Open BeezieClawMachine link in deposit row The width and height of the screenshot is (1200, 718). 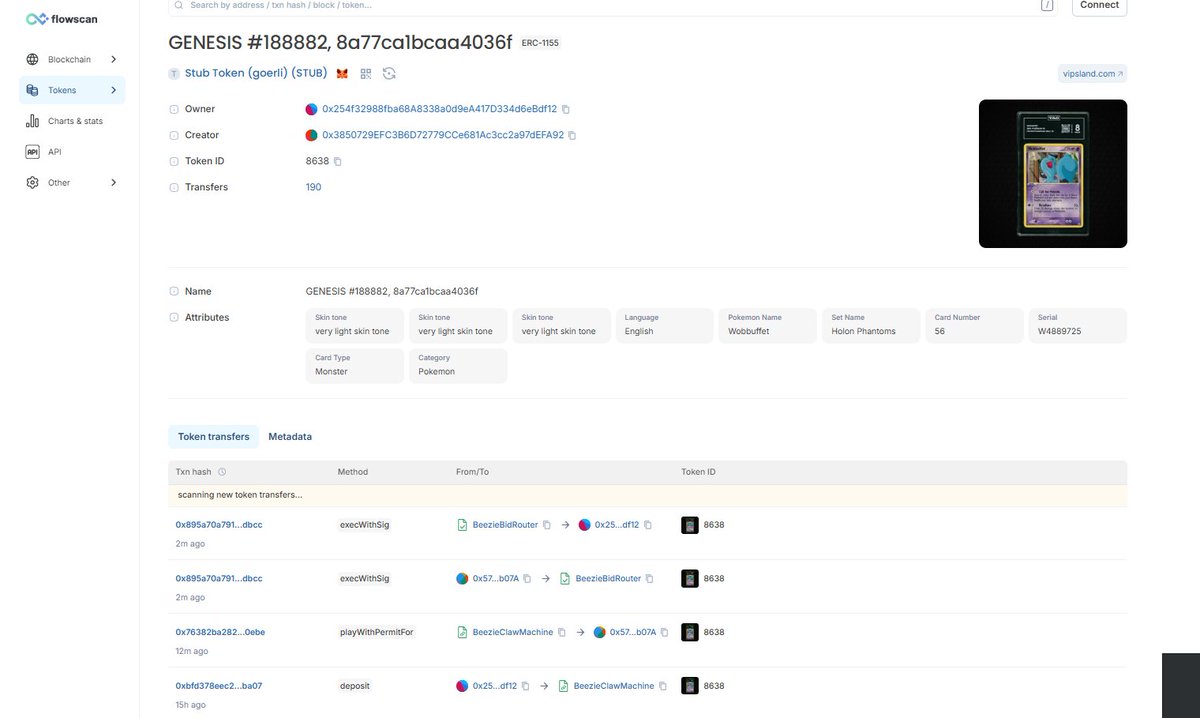tap(614, 686)
